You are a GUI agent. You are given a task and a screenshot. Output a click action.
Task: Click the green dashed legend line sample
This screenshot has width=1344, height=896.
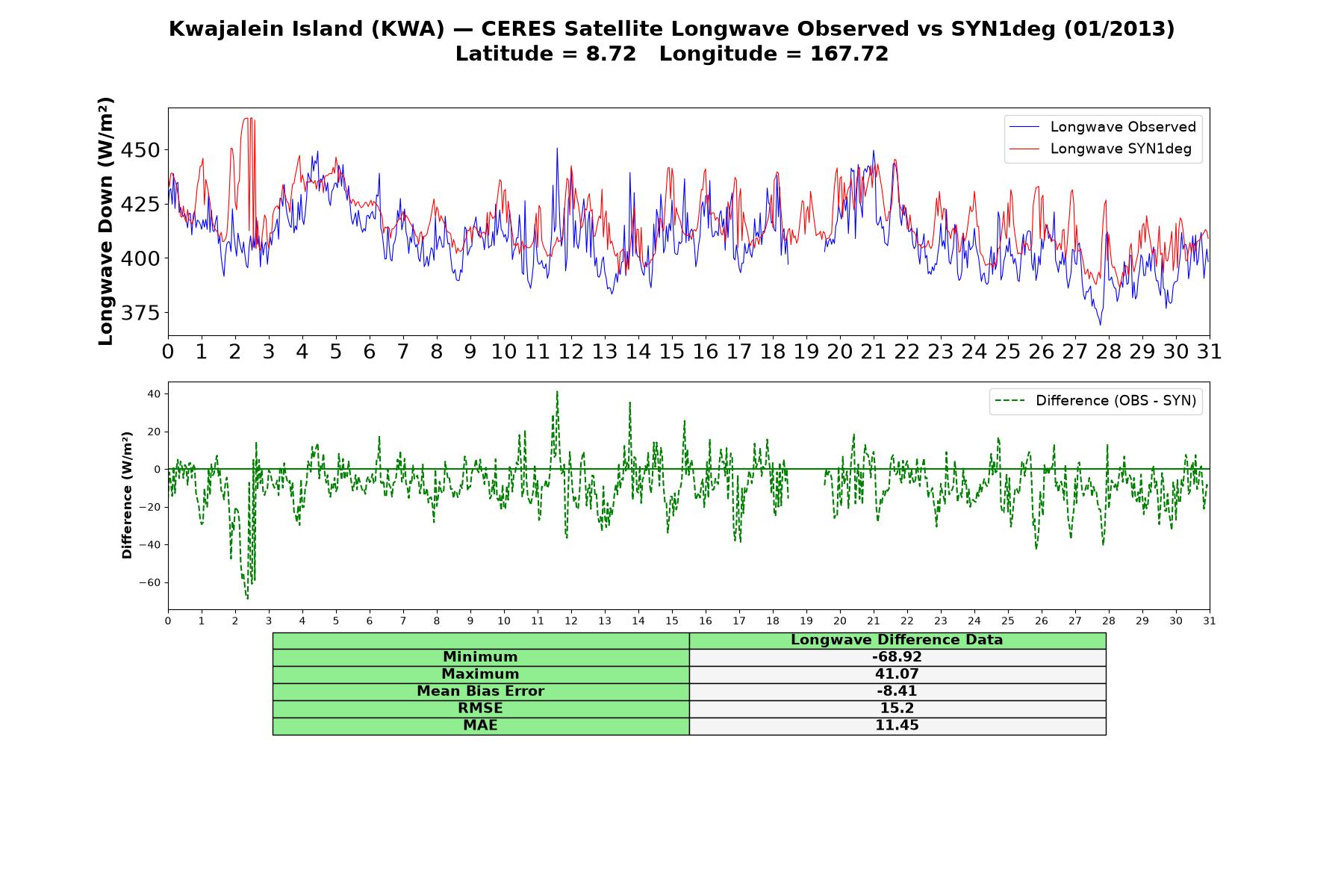coord(1009,401)
